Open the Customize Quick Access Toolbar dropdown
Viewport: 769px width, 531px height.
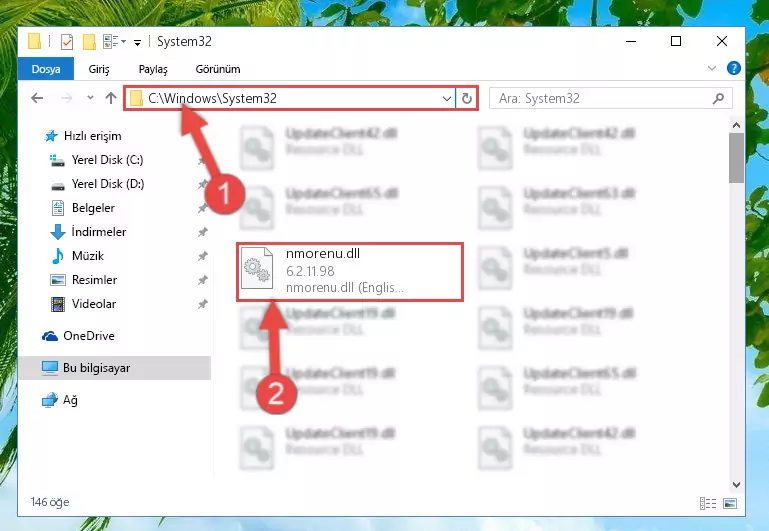137,43
